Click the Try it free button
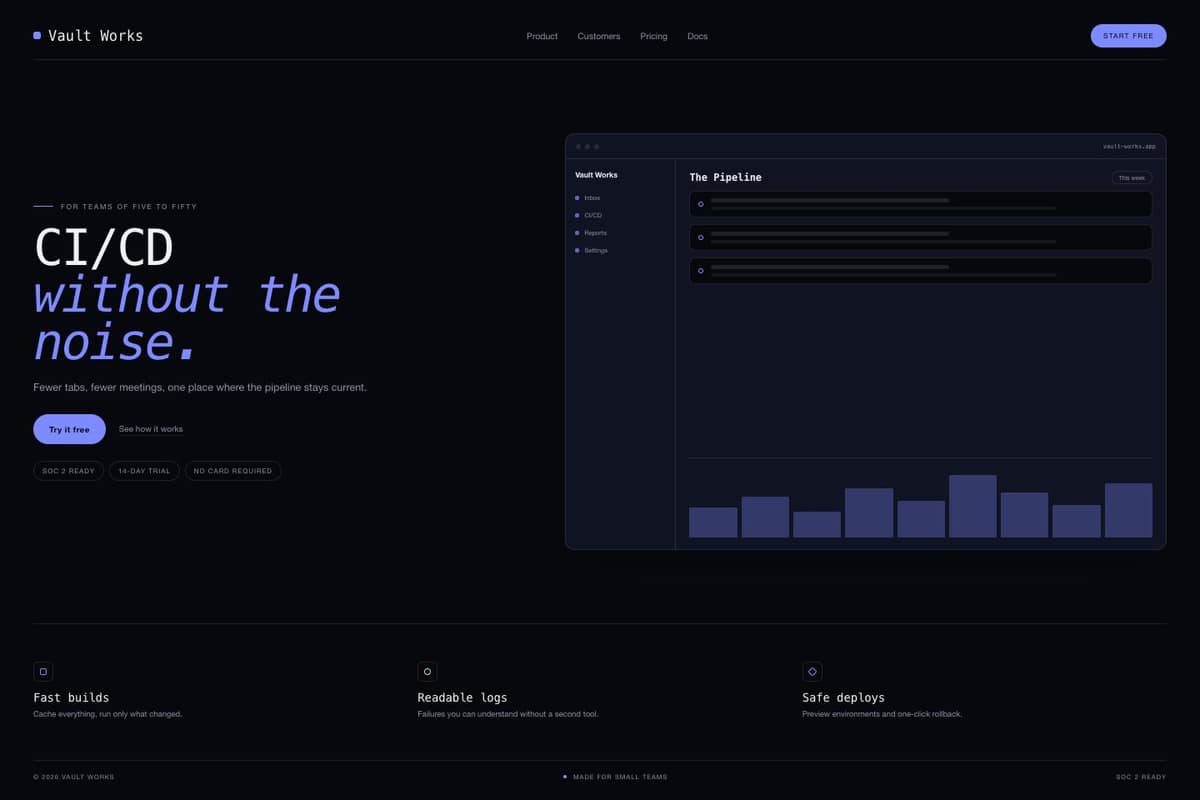1200x800 pixels. click(x=69, y=429)
